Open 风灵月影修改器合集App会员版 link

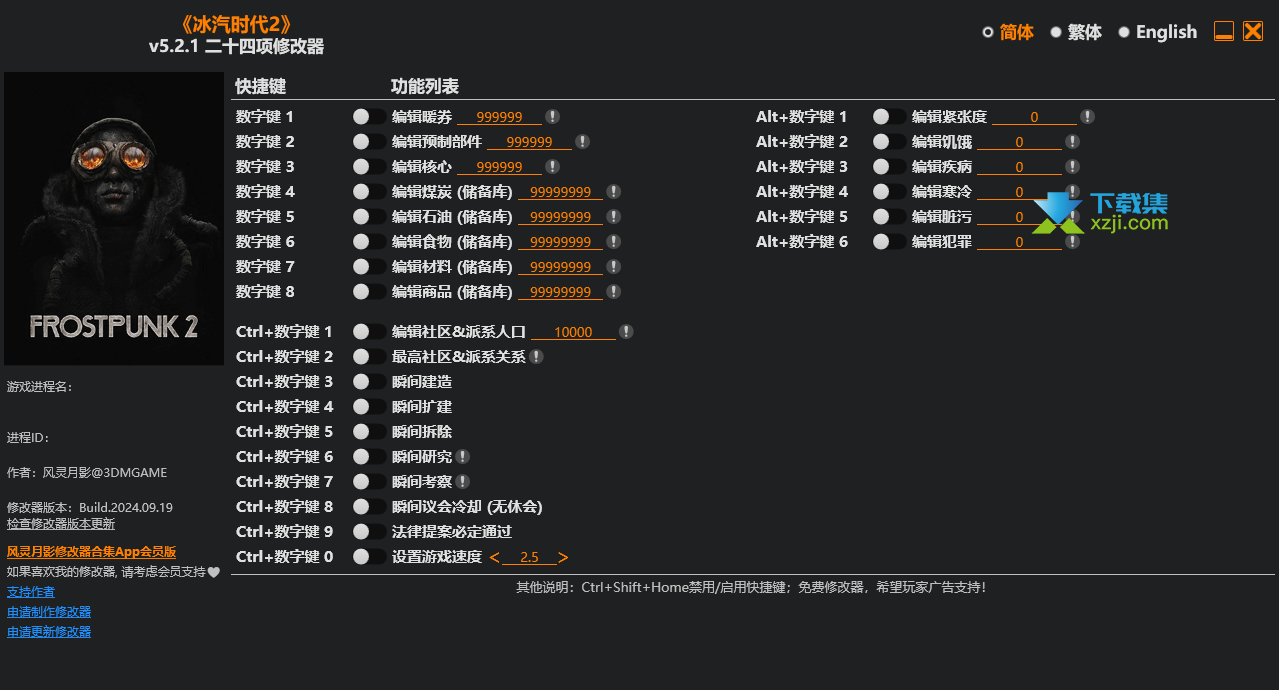[x=92, y=552]
